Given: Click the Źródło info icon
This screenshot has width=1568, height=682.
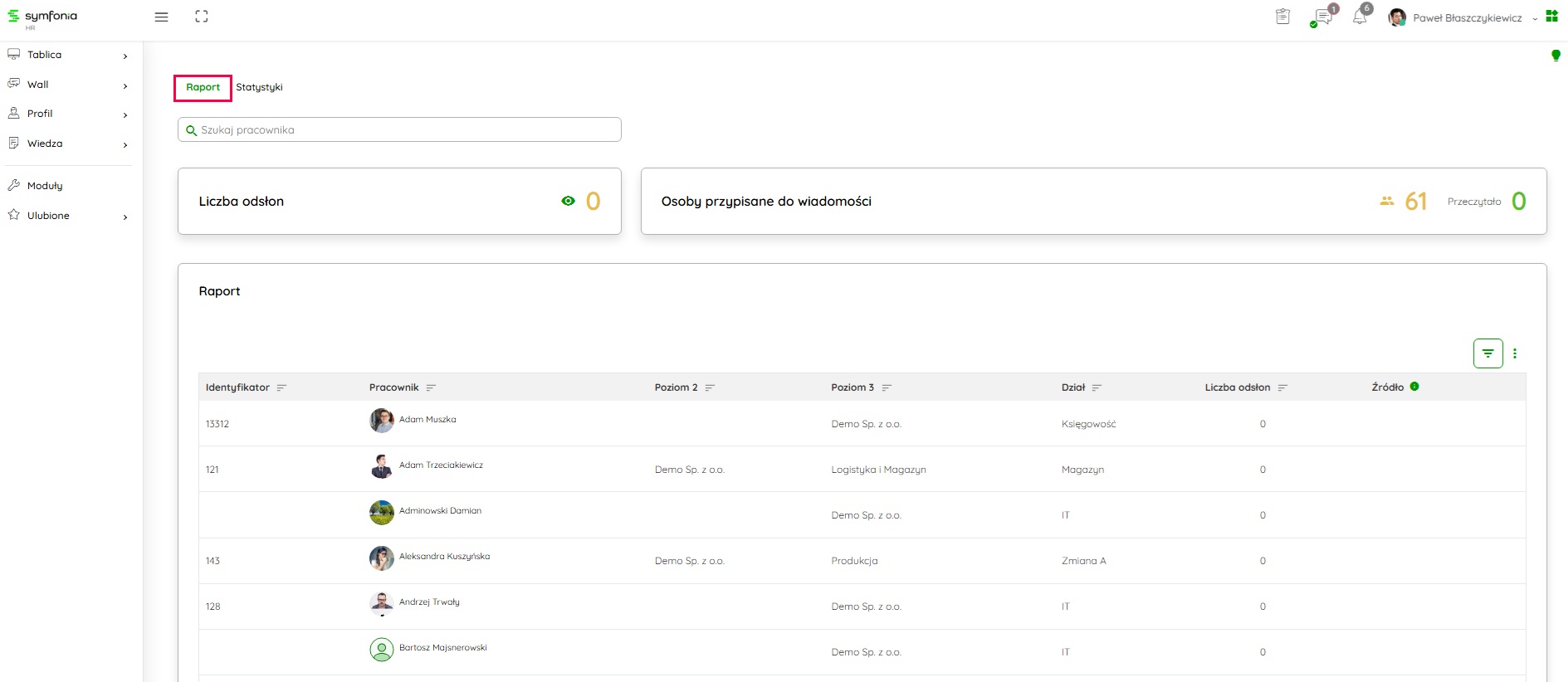Looking at the screenshot, I should click(x=1414, y=387).
